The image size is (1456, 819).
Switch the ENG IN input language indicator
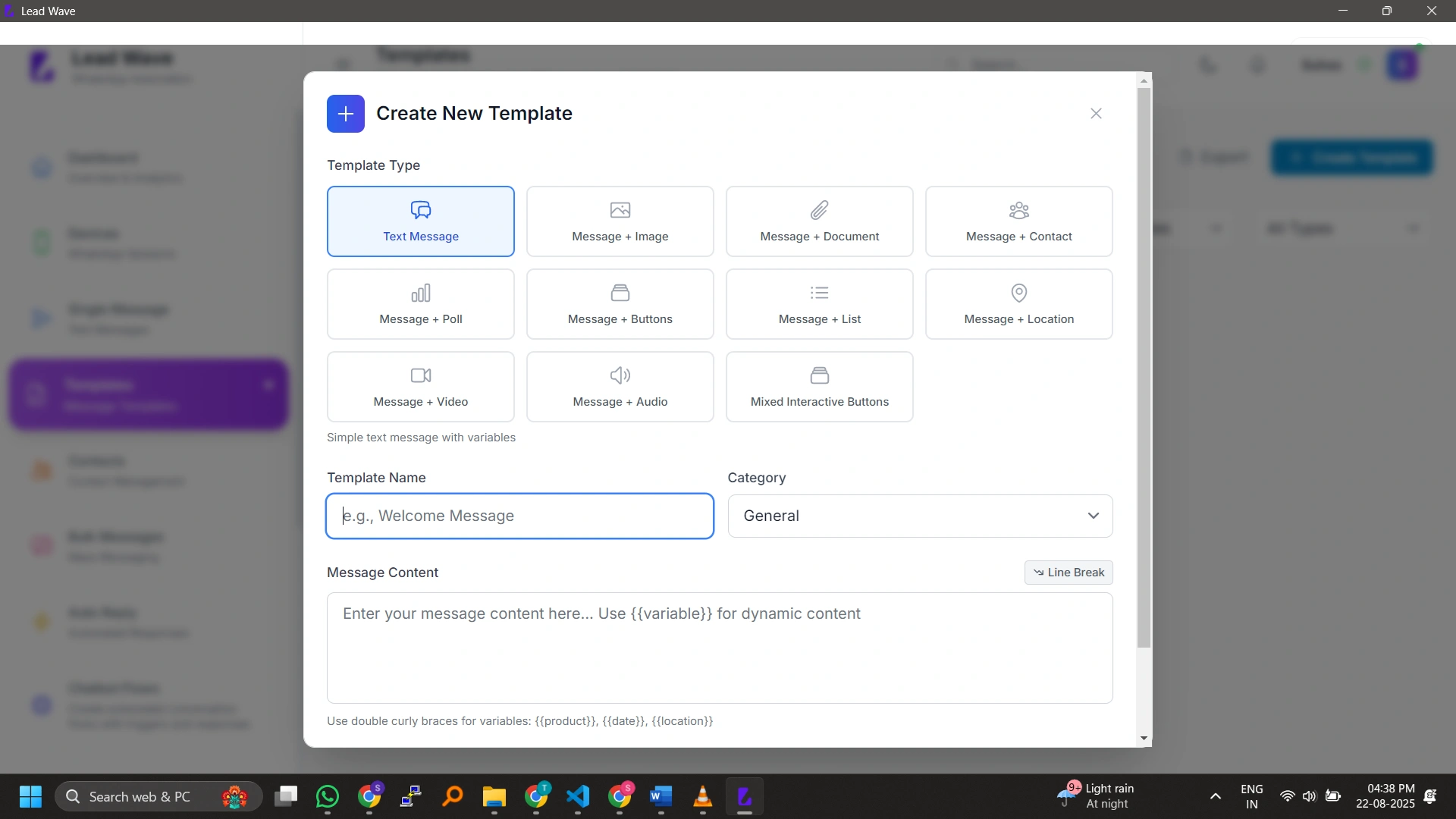tap(1252, 797)
